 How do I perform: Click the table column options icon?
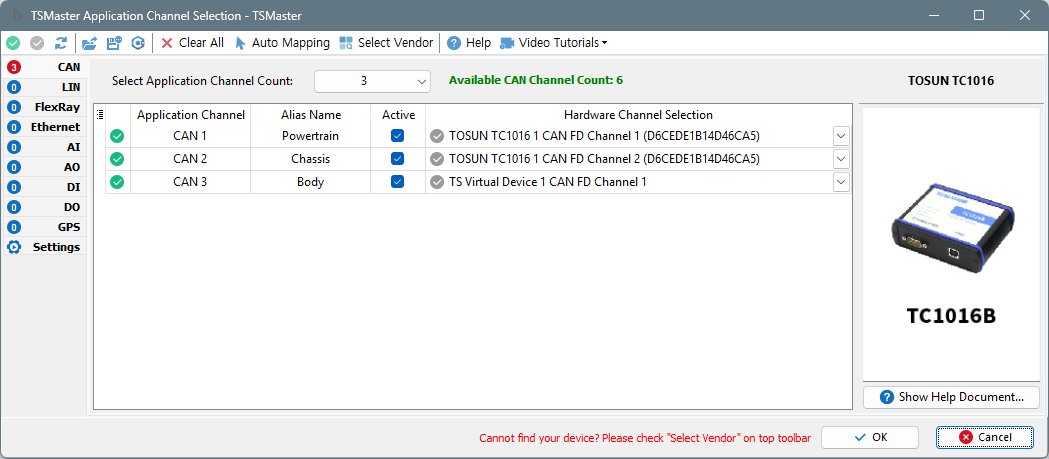click(100, 114)
